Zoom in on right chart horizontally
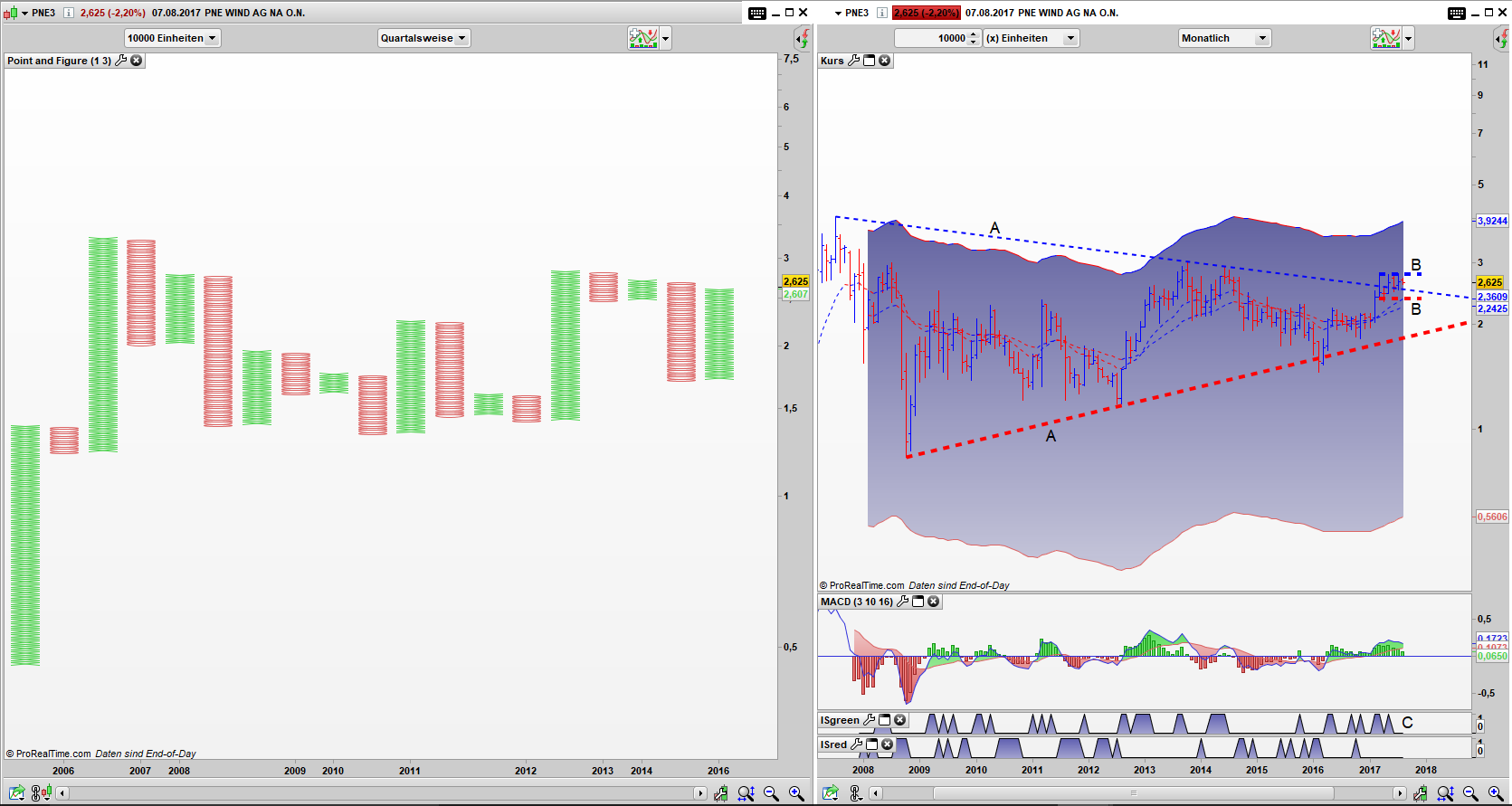 [1496, 793]
